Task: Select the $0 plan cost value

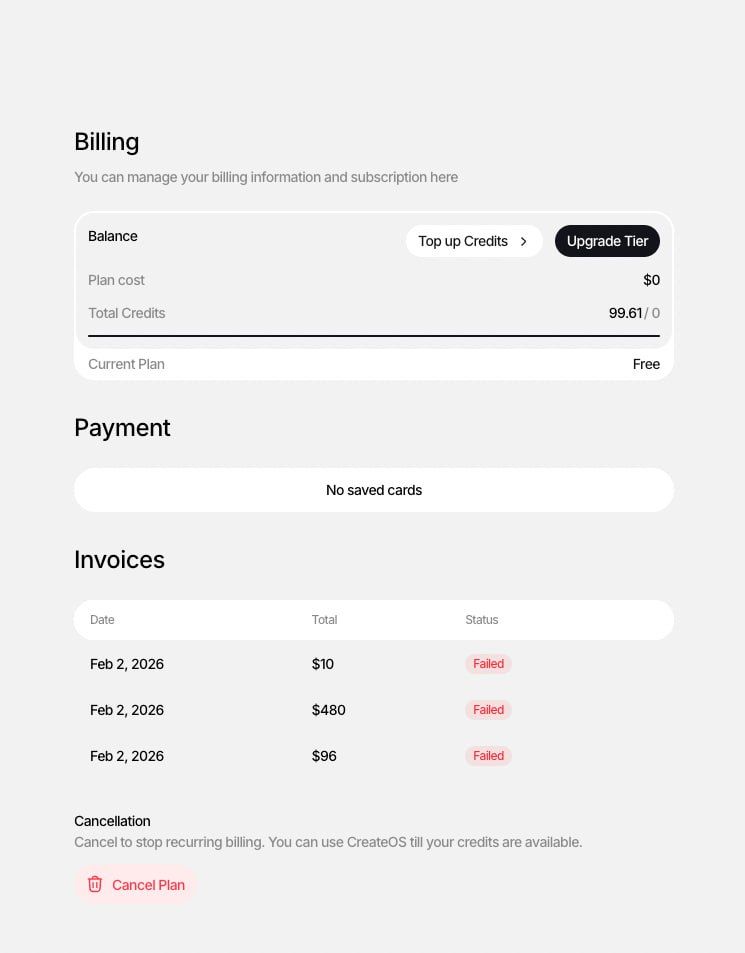Action: (651, 280)
